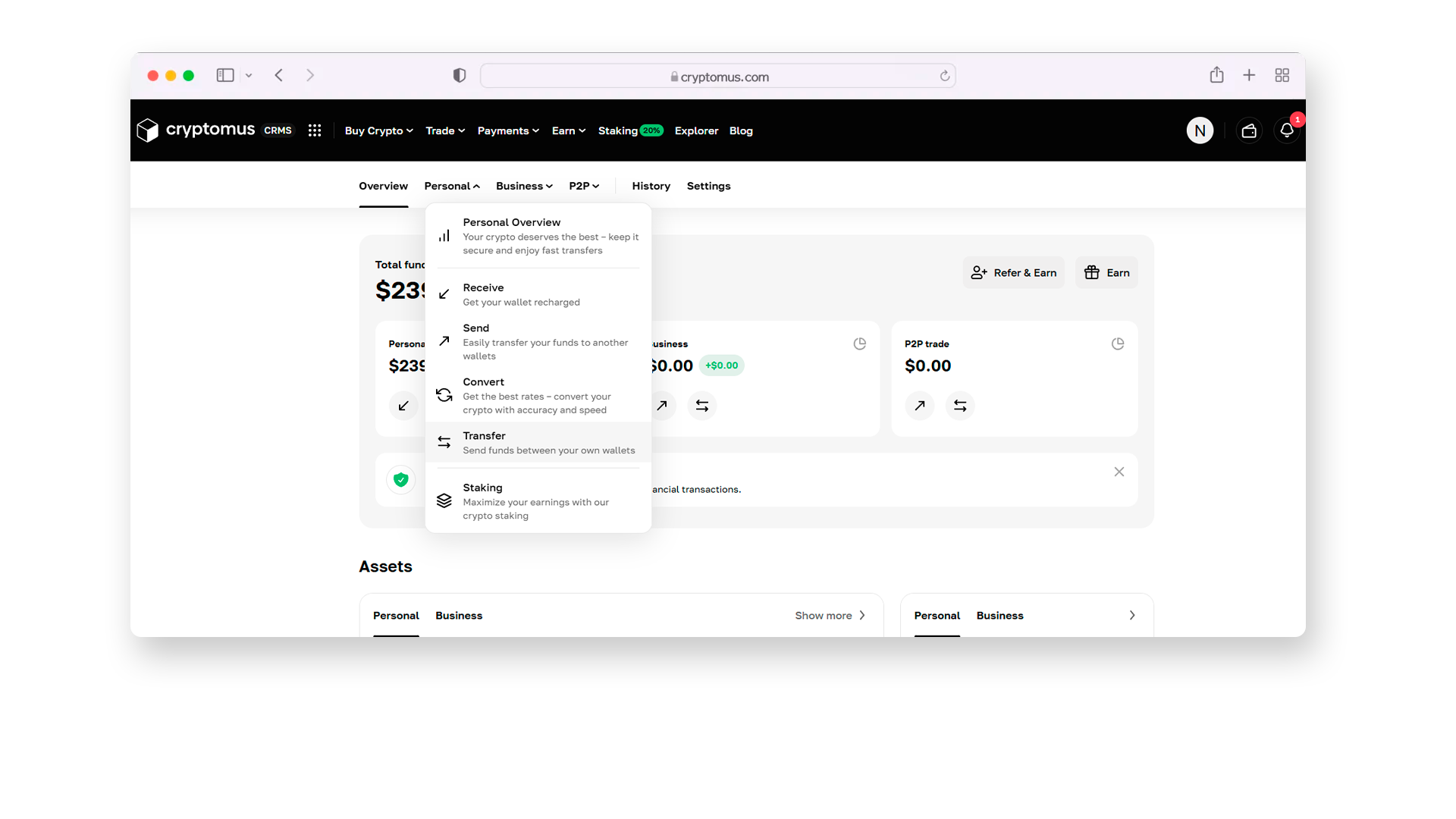The width and height of the screenshot is (1456, 819).
Task: Expand the Business dropdown
Action: [524, 186]
